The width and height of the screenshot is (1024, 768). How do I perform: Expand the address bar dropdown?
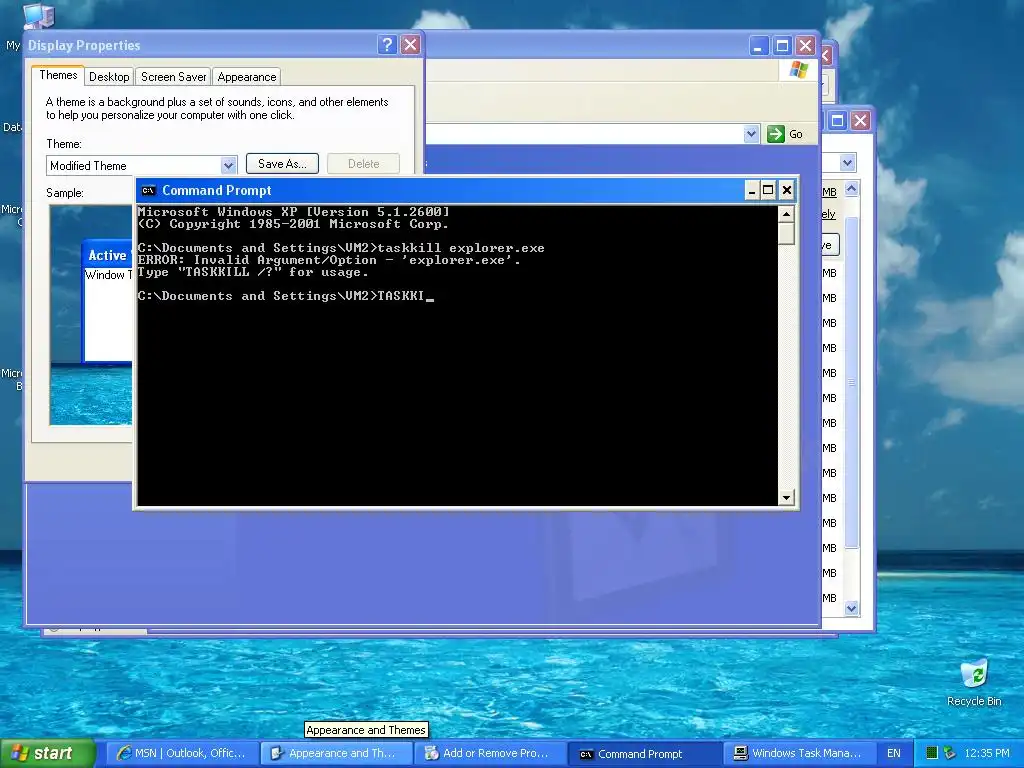[751, 134]
